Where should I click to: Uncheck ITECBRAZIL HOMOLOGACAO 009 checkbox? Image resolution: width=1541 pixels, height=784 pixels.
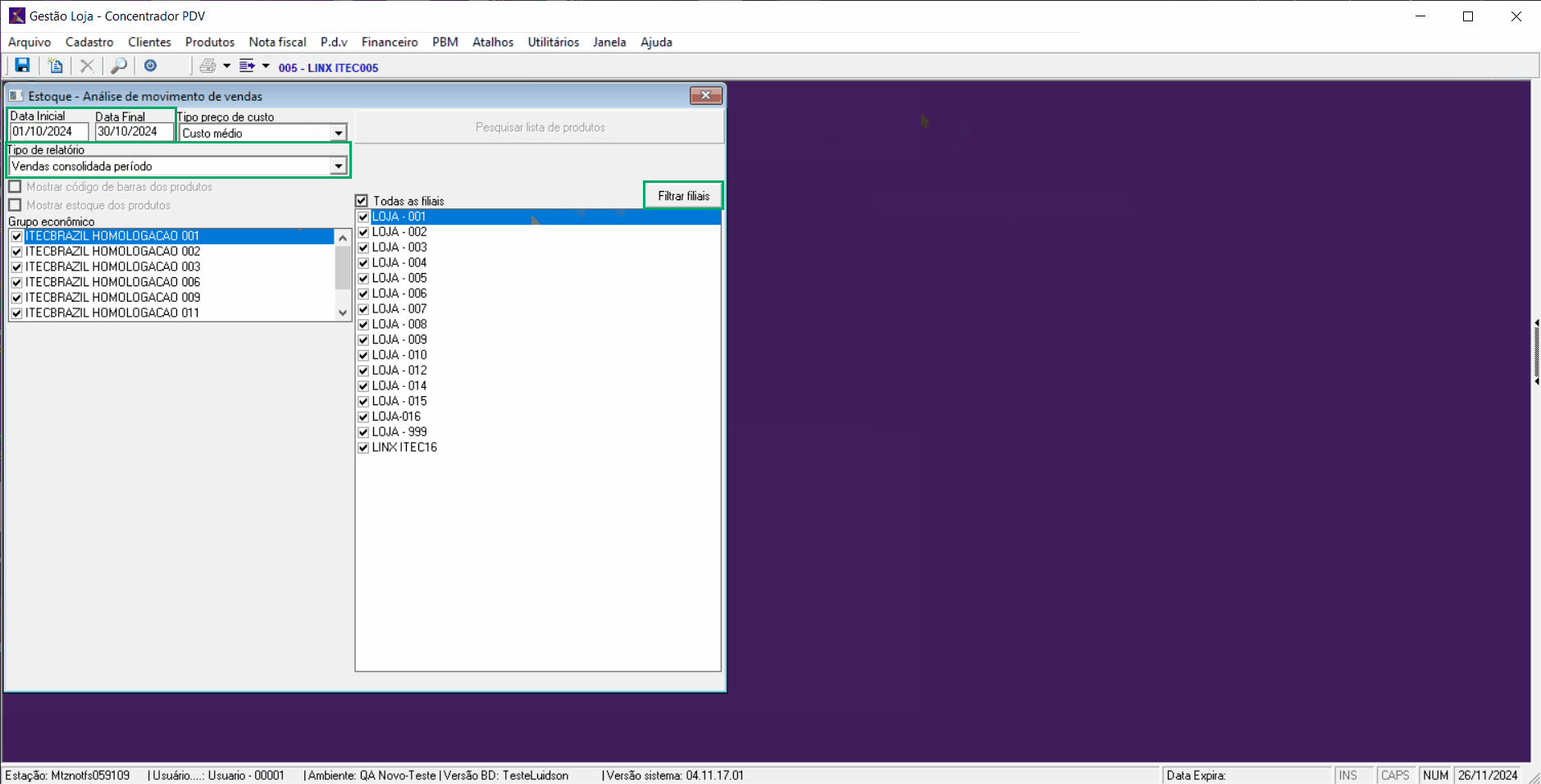click(16, 298)
